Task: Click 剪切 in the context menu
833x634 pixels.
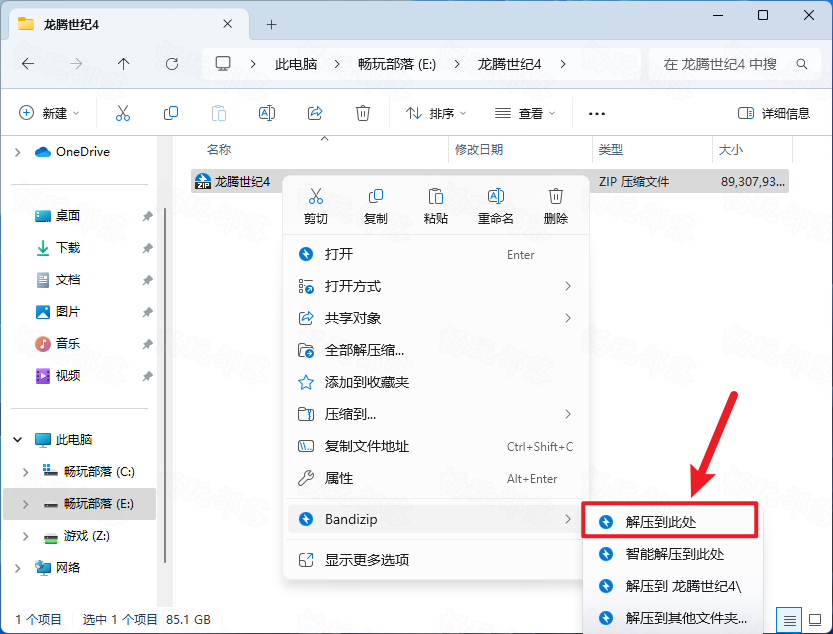Action: (x=316, y=207)
